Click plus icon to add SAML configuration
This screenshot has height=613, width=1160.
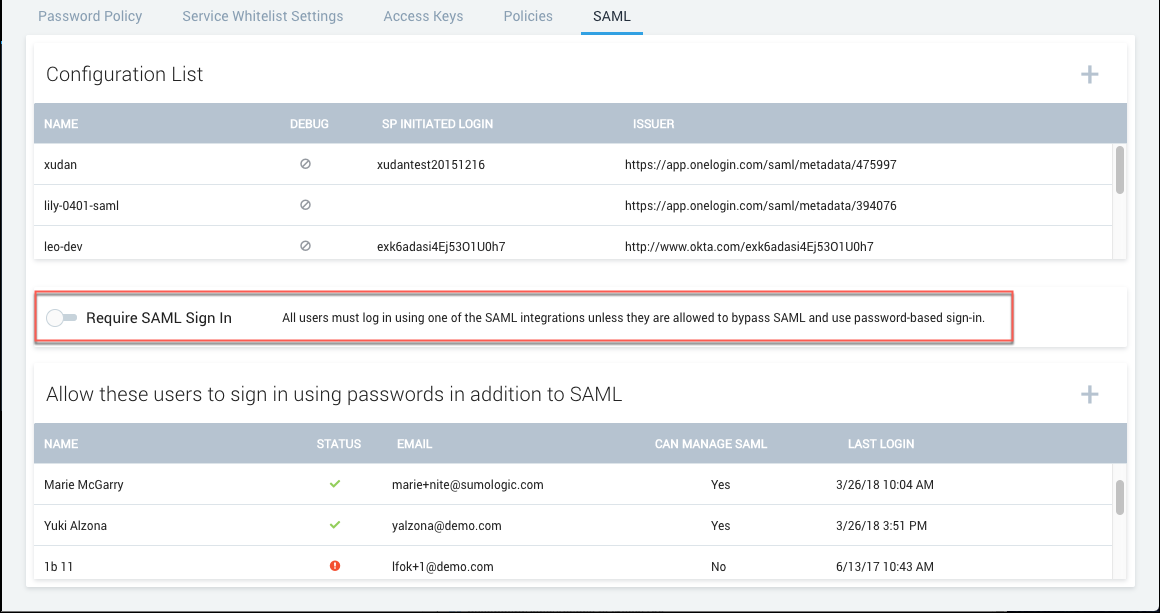(1089, 75)
